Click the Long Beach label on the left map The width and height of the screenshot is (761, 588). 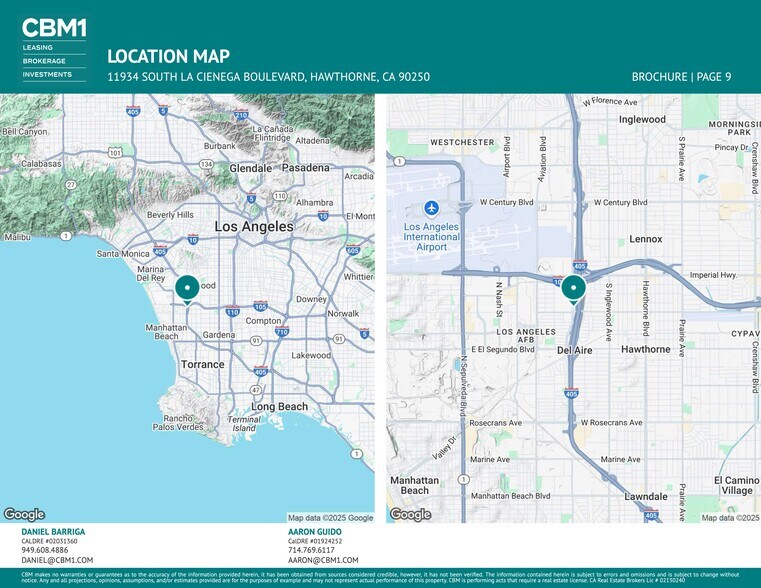pyautogui.click(x=279, y=407)
